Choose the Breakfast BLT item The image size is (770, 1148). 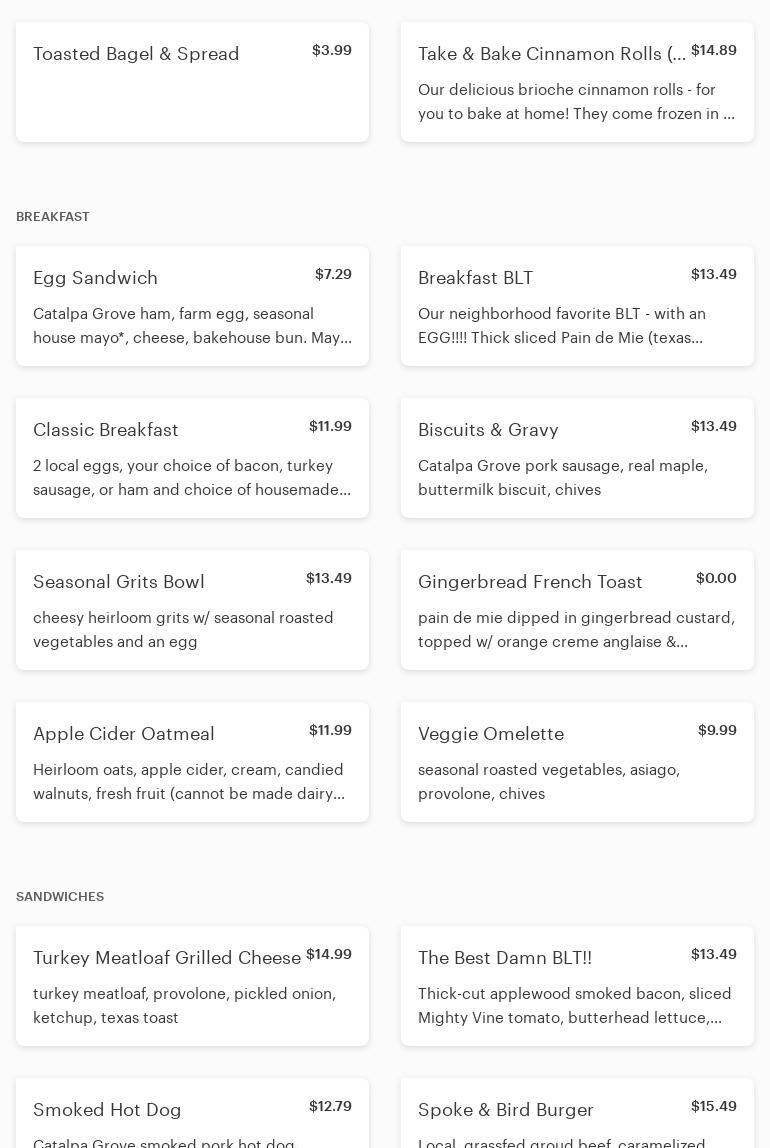pos(577,306)
